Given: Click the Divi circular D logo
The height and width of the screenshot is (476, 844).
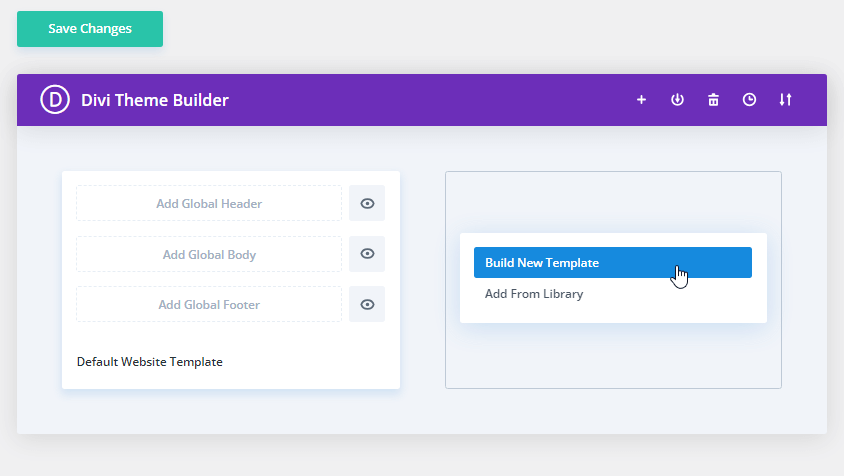Looking at the screenshot, I should [x=55, y=100].
